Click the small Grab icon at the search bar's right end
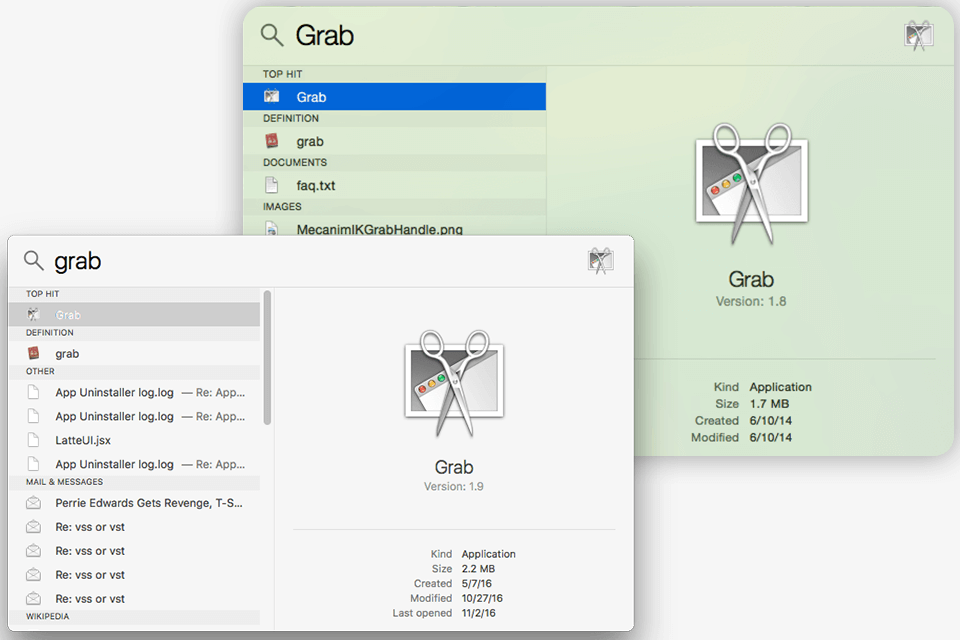This screenshot has height=640, width=960. tap(601, 261)
